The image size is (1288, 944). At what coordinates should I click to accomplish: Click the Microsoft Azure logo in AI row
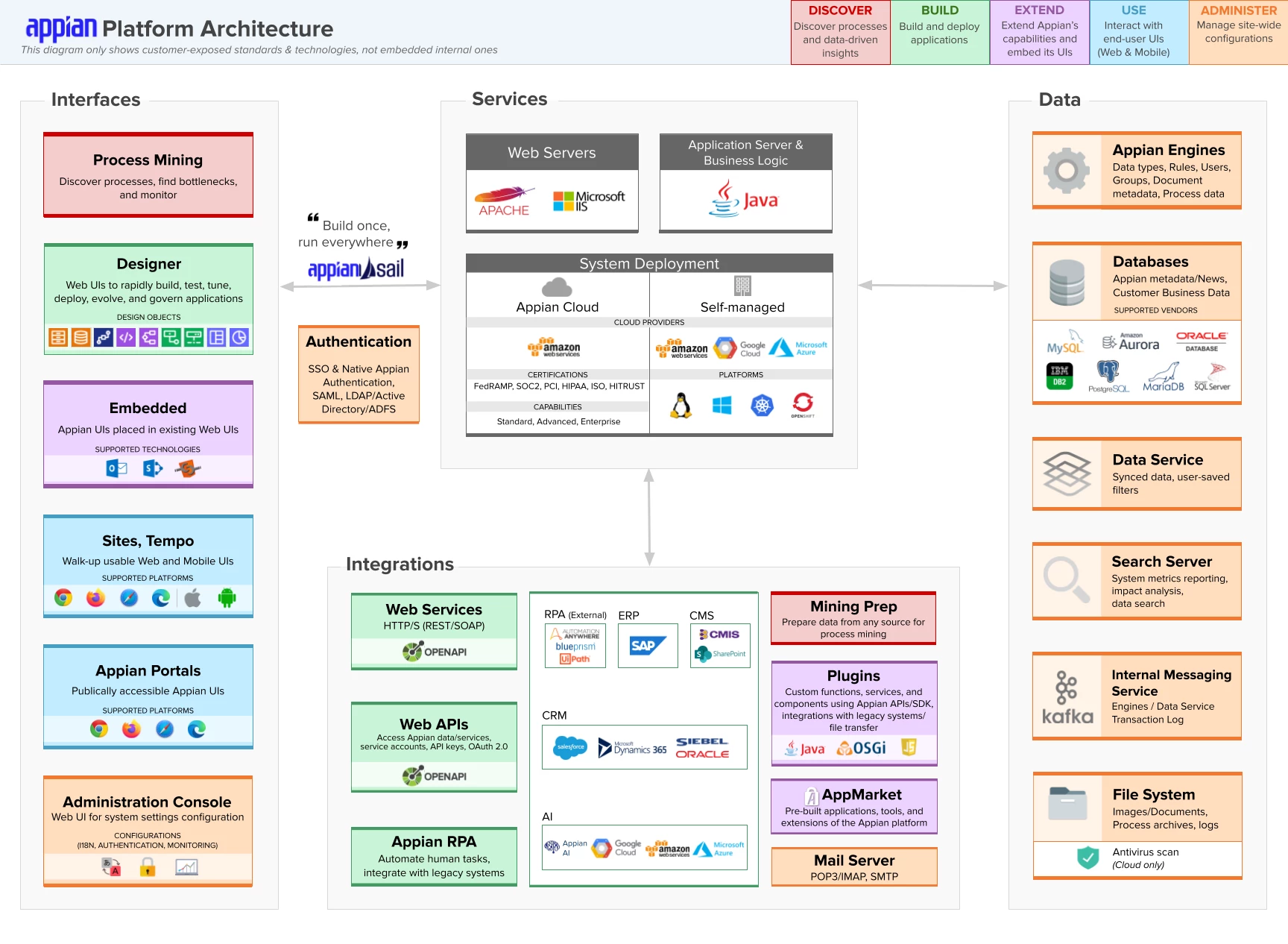coord(719,849)
